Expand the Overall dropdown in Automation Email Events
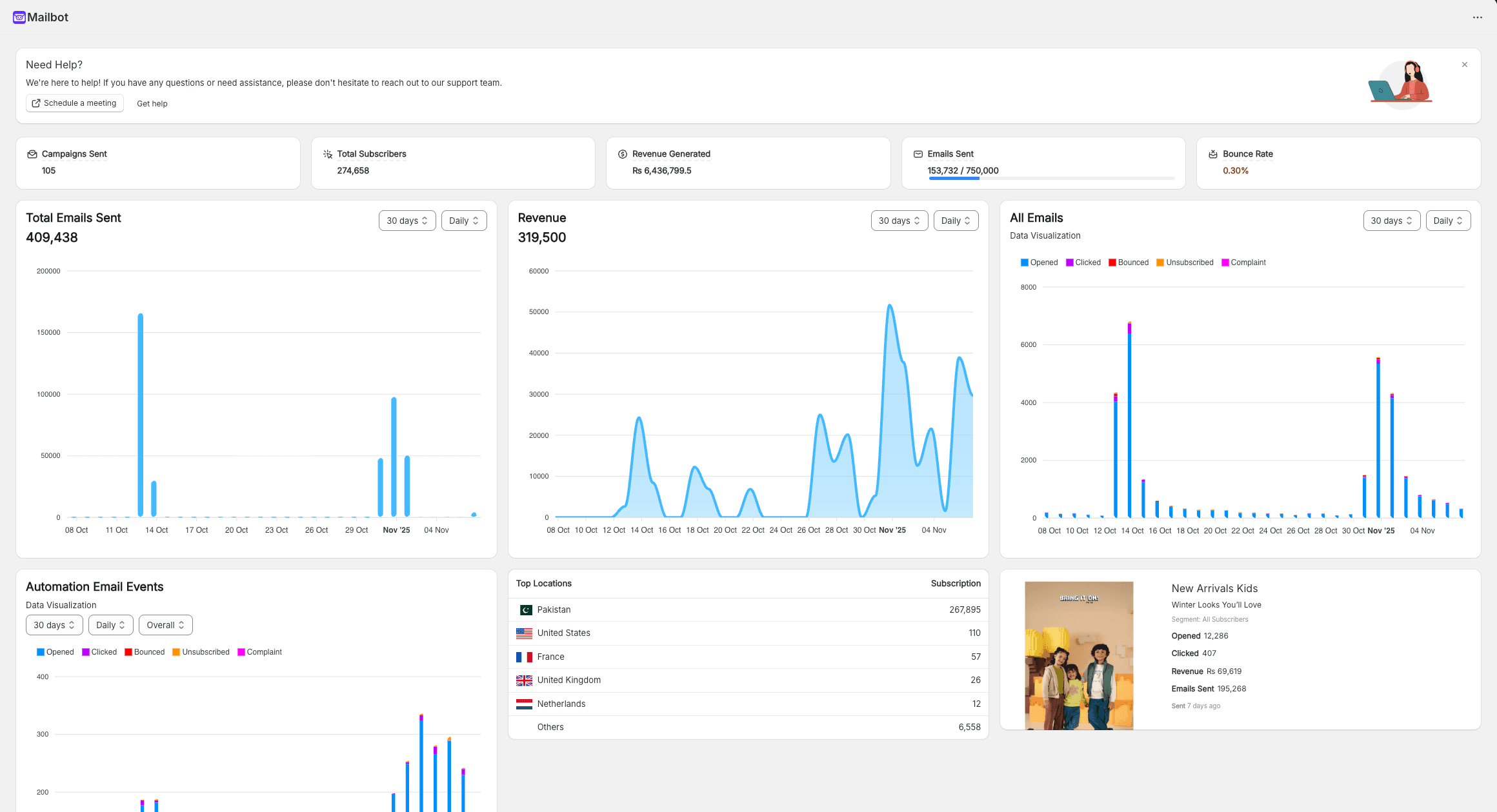This screenshot has width=1497, height=812. pos(165,625)
